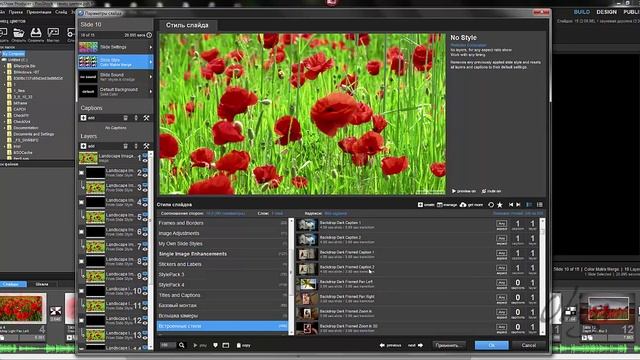Click the Open folder icon in main toolbar
This screenshot has height=360, width=640.
pyautogui.click(x=18, y=32)
